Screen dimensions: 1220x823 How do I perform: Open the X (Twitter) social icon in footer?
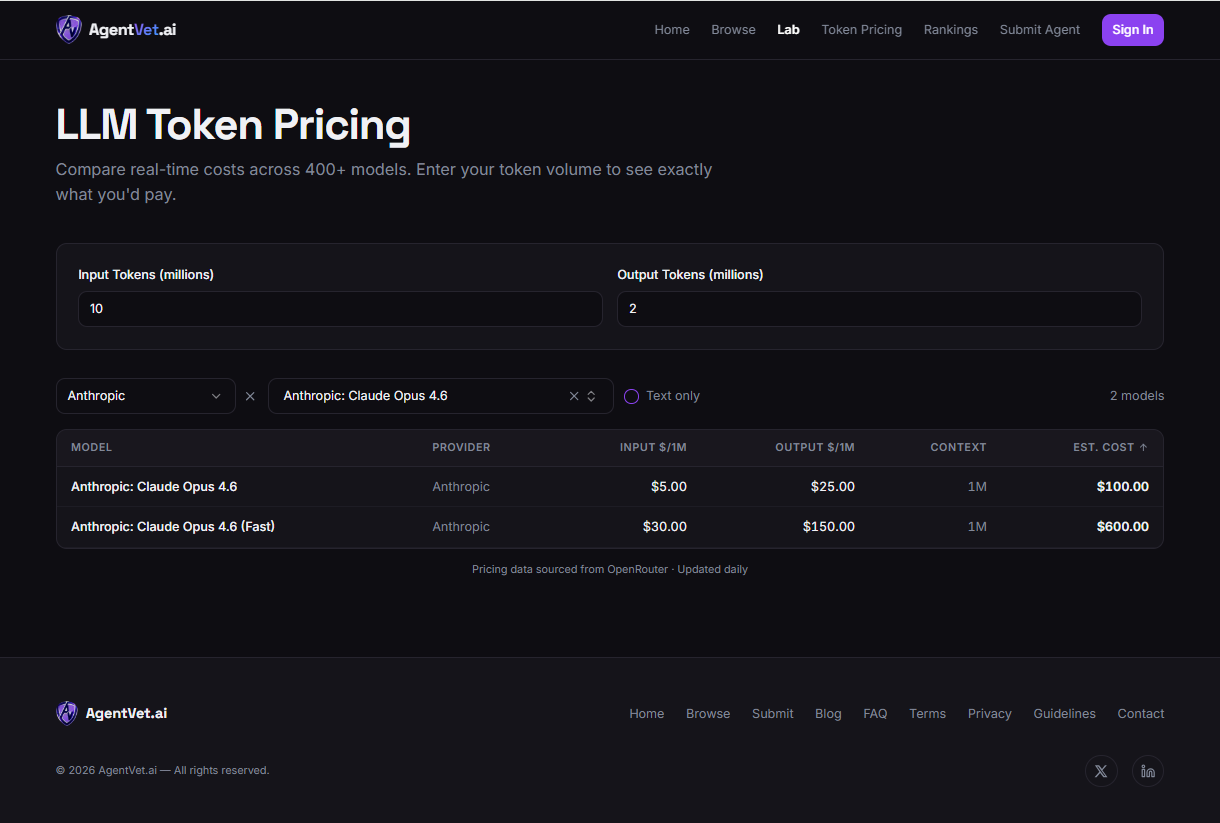pyautogui.click(x=1101, y=771)
